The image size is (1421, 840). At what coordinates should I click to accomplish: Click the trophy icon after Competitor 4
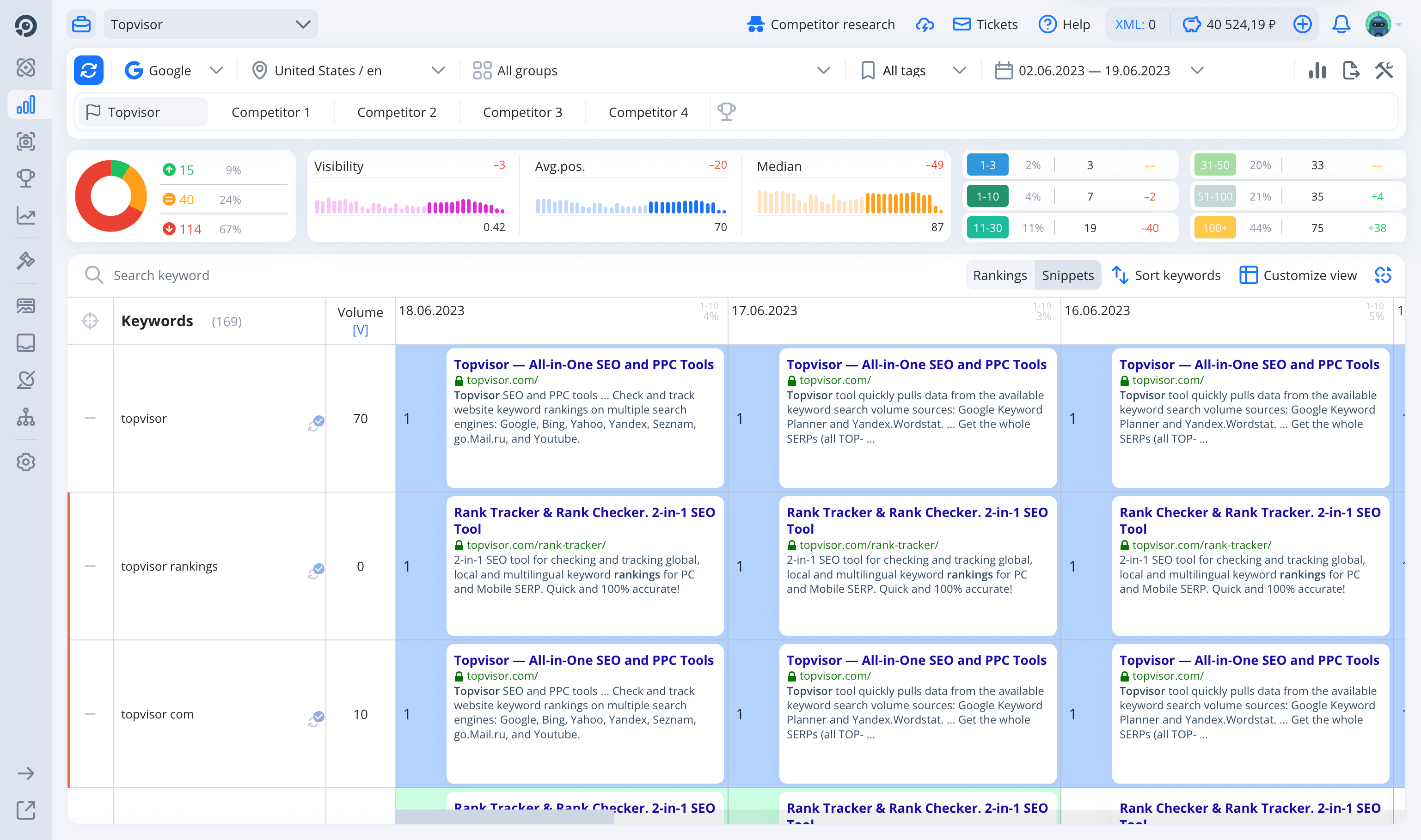coord(726,111)
